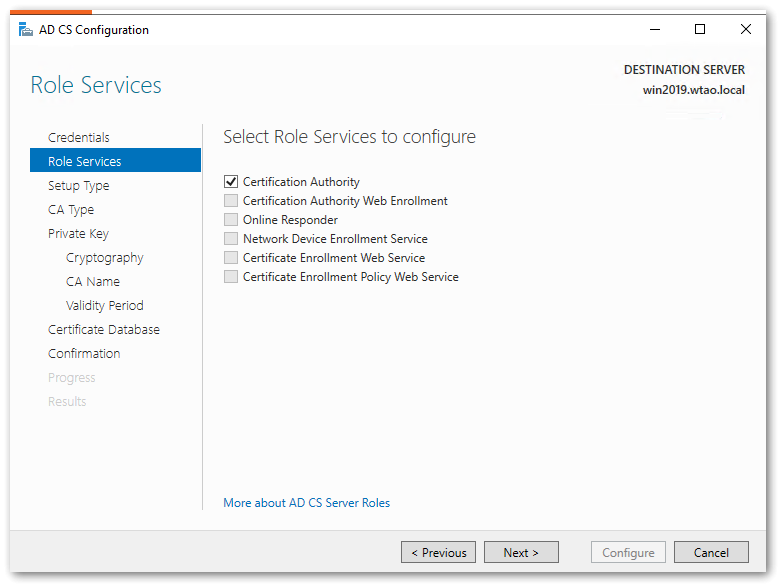This screenshot has height=585, width=779.
Task: Check Certificate Enrollment Web Service option
Action: pyautogui.click(x=231, y=258)
